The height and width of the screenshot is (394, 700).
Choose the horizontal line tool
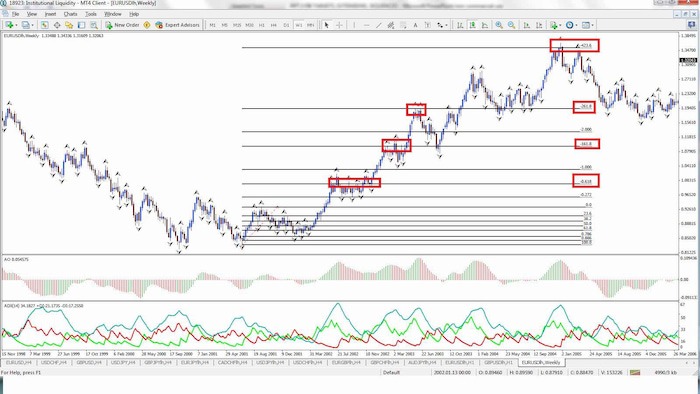pyautogui.click(x=366, y=25)
